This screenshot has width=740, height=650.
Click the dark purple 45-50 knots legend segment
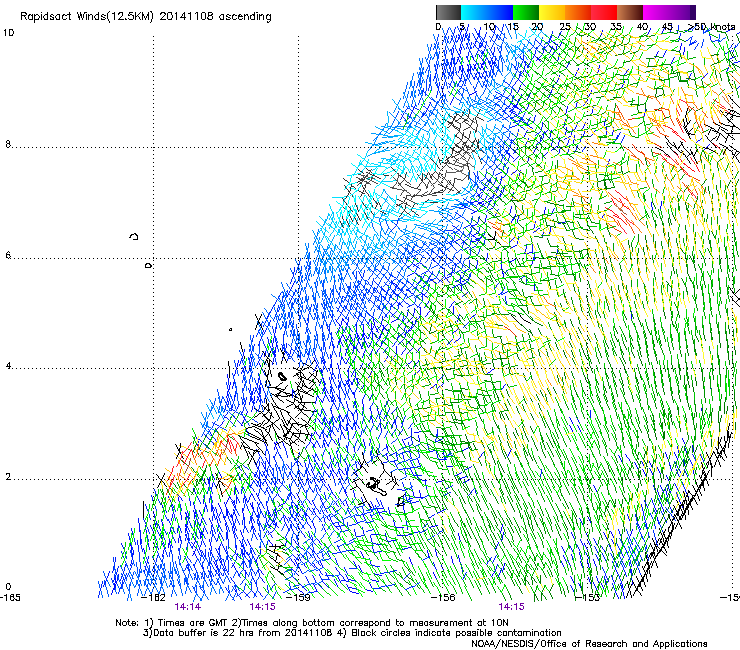pos(682,12)
